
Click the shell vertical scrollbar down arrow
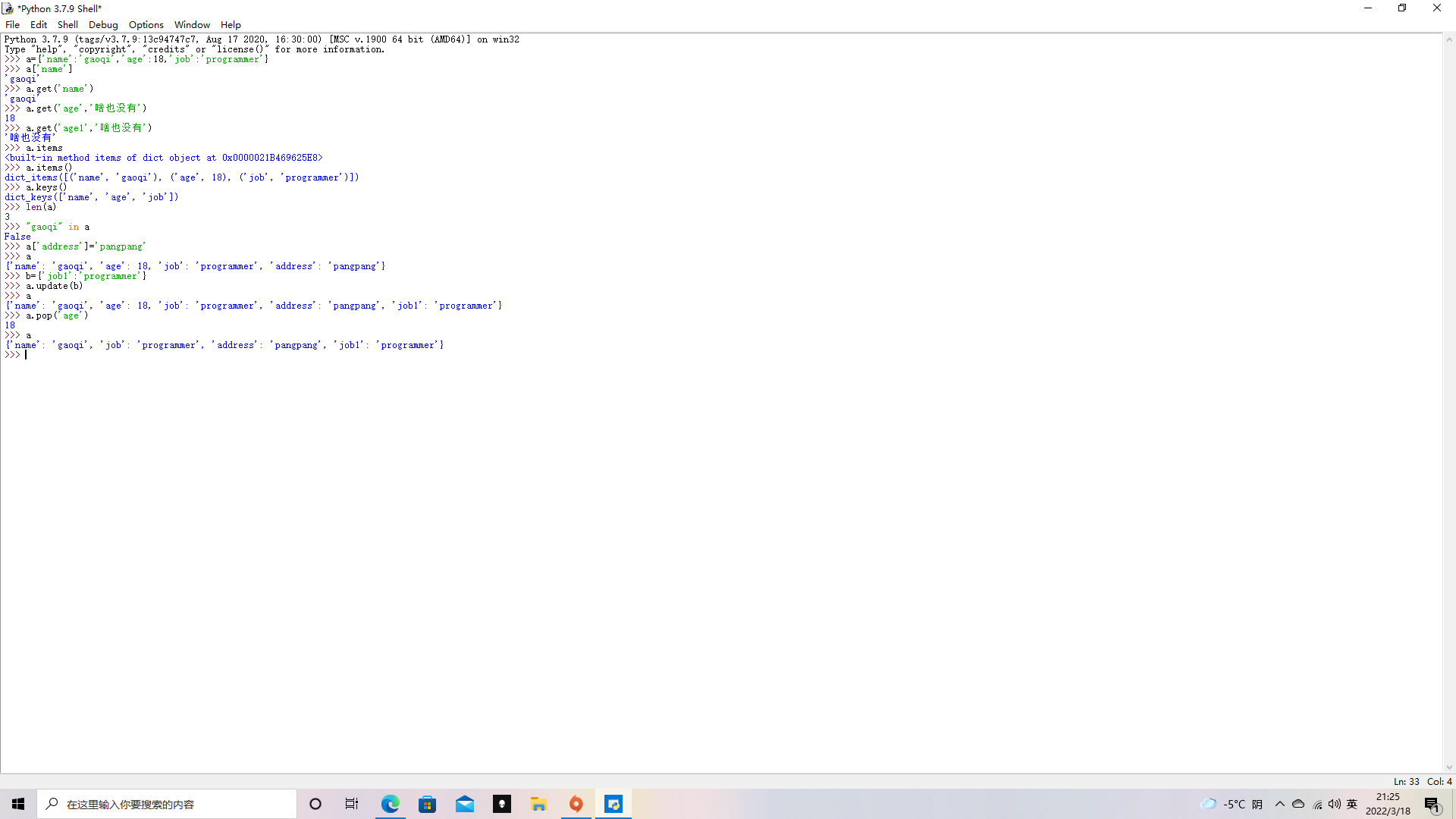[1448, 767]
